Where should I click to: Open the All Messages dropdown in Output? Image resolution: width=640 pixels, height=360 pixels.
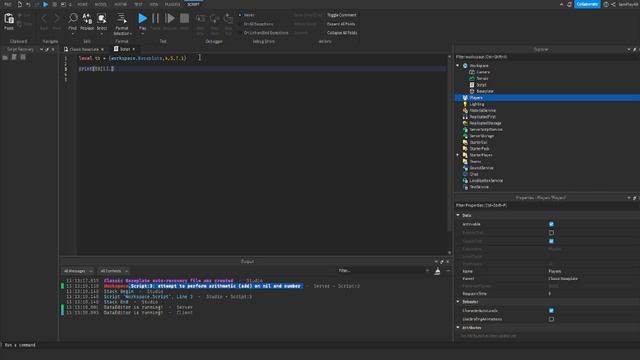[78, 271]
